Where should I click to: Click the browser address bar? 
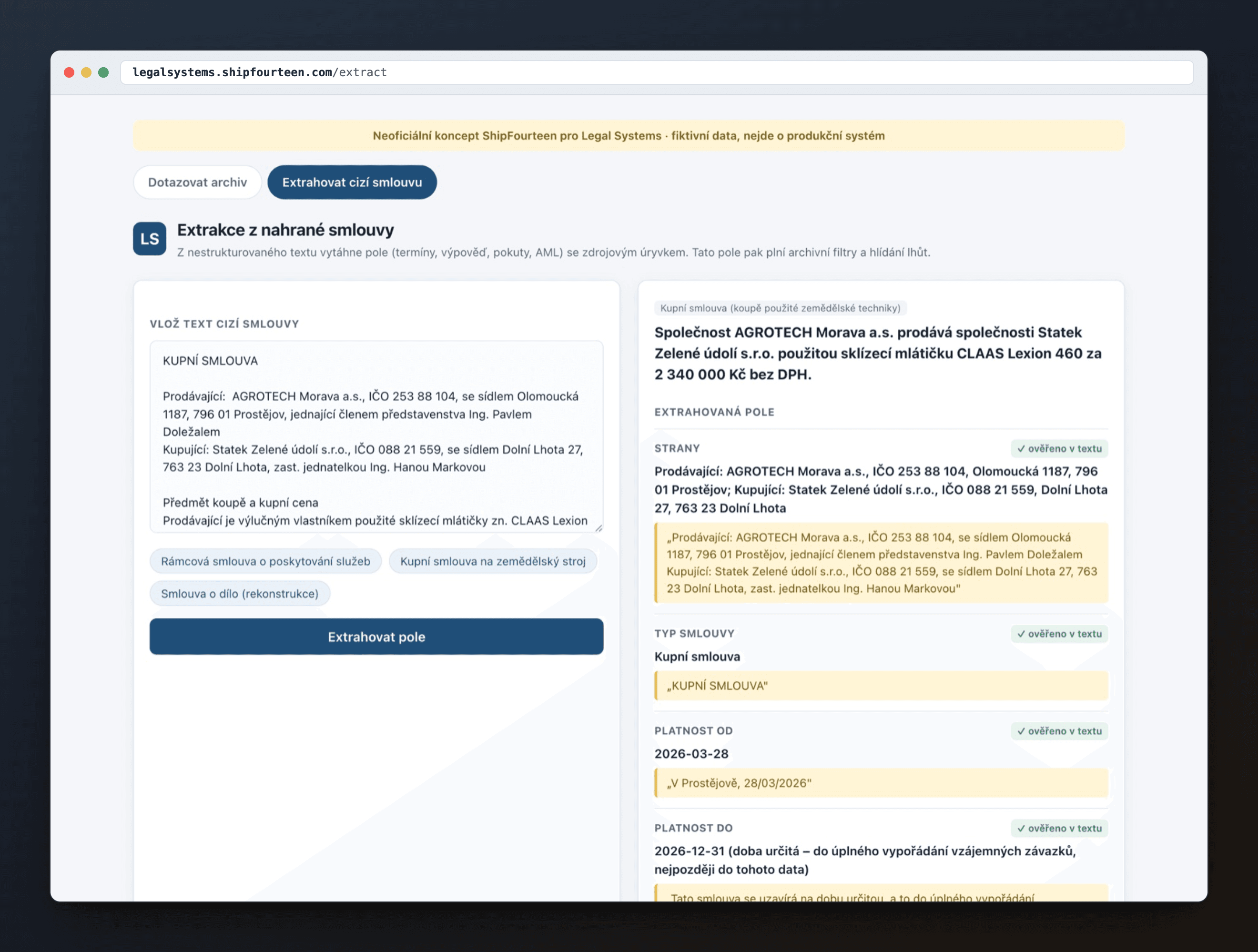[x=657, y=72]
